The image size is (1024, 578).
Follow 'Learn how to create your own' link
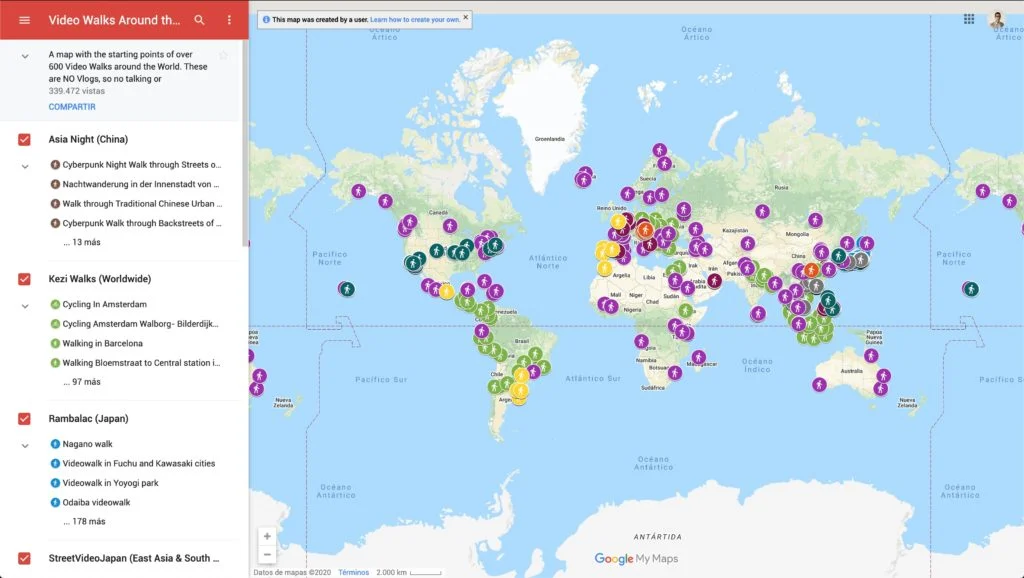coord(415,20)
